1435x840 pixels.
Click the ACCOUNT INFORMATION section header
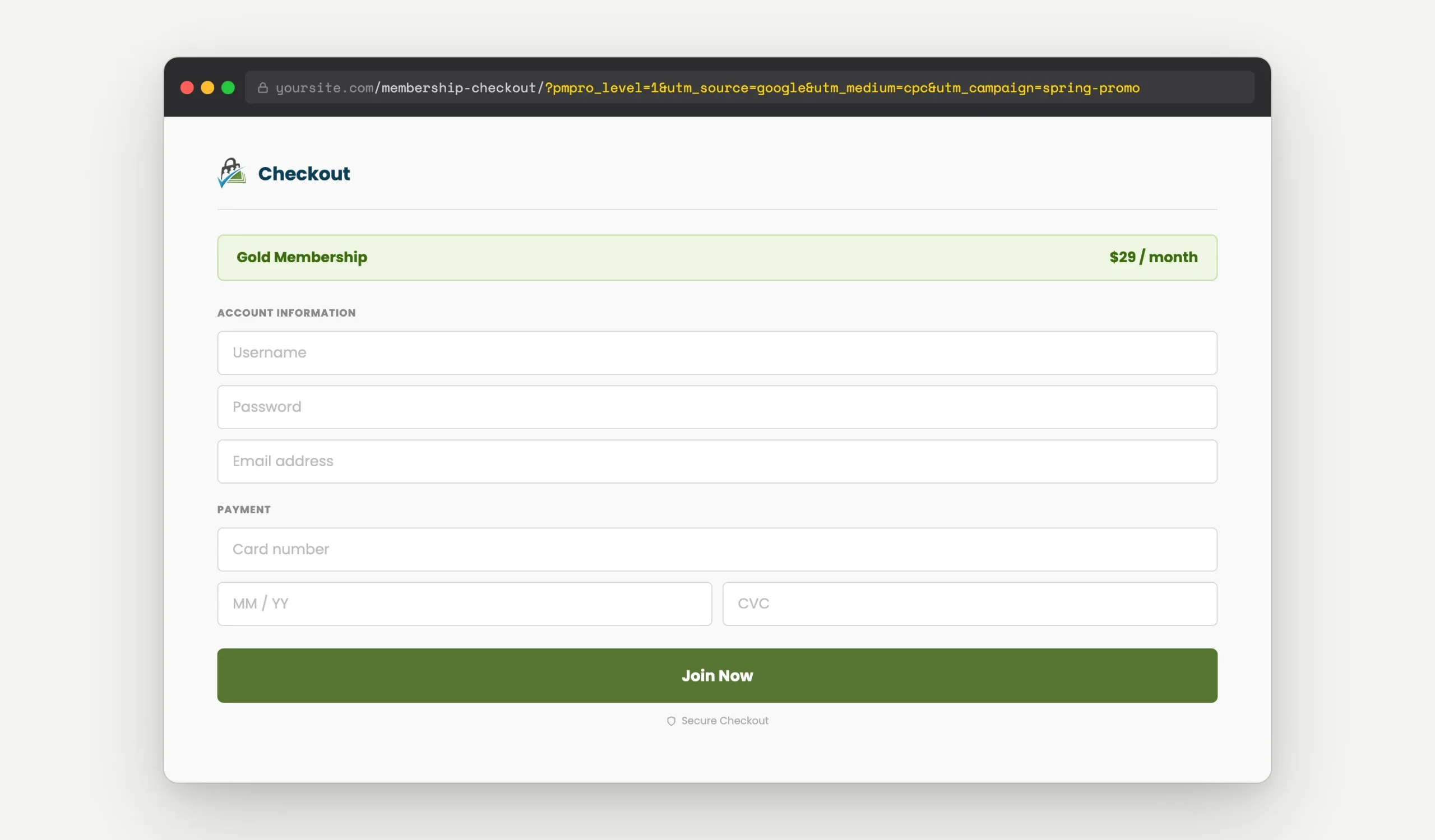pyautogui.click(x=286, y=313)
